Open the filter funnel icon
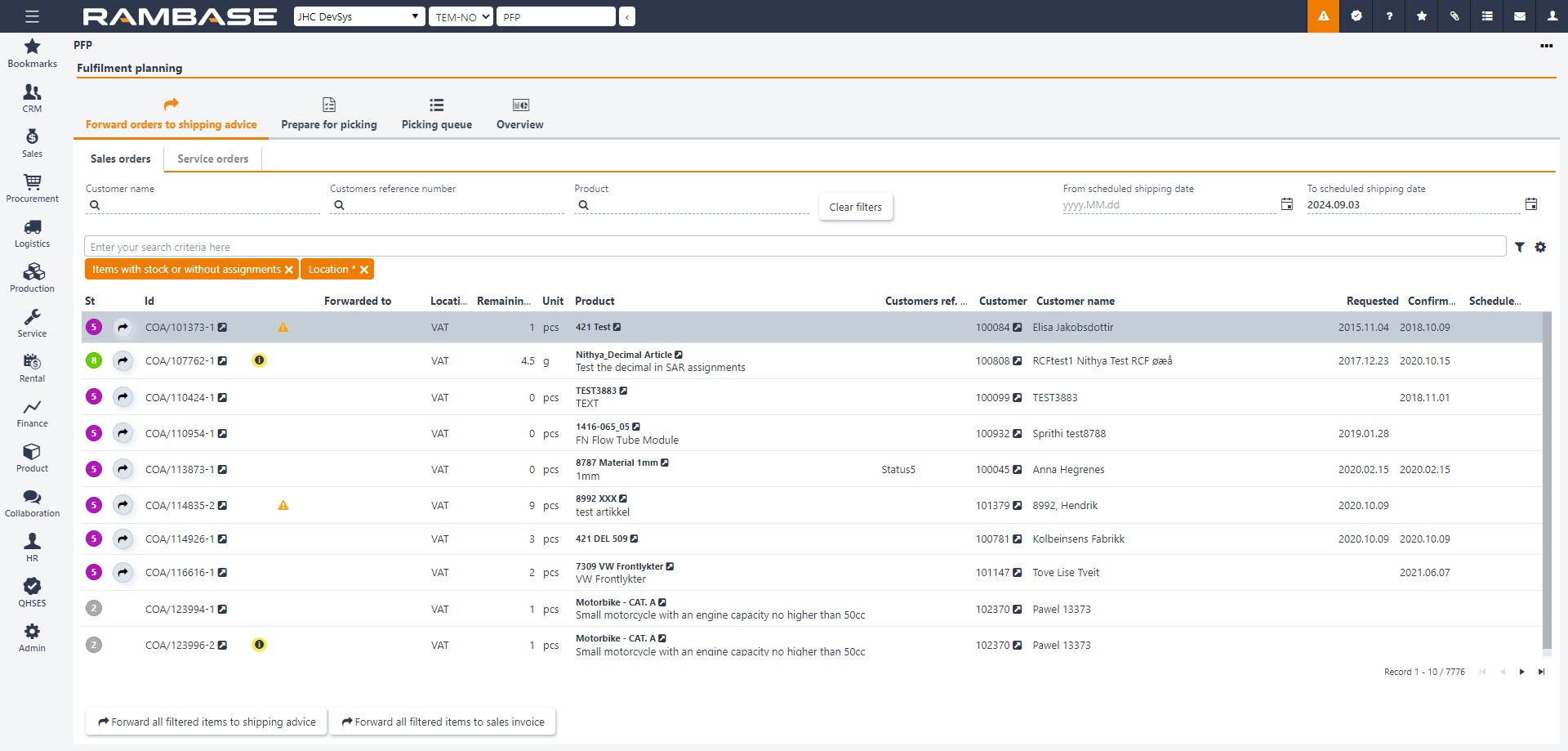This screenshot has width=1568, height=751. point(1519,248)
